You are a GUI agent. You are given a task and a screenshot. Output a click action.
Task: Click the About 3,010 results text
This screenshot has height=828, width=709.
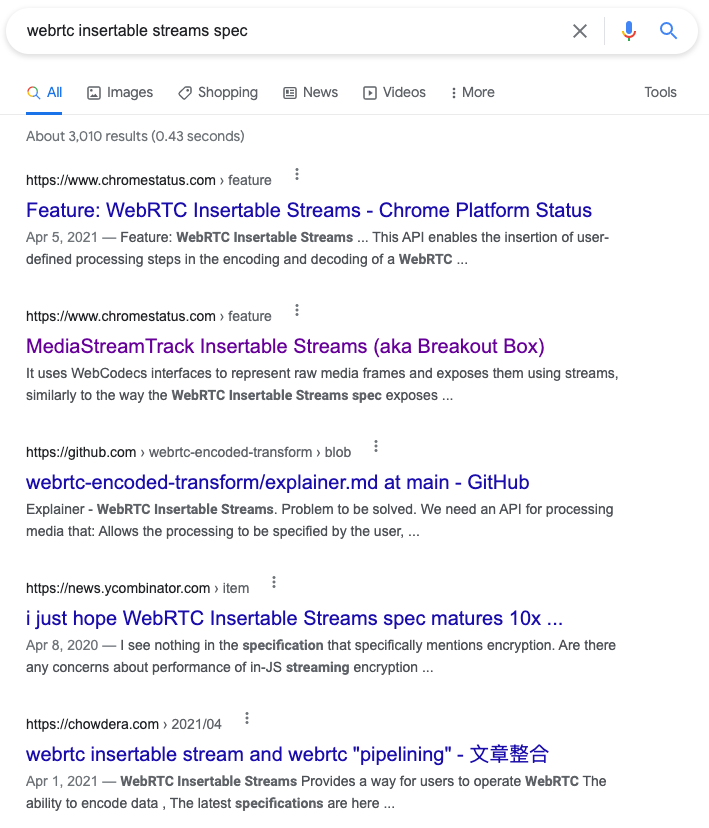[x=135, y=136]
